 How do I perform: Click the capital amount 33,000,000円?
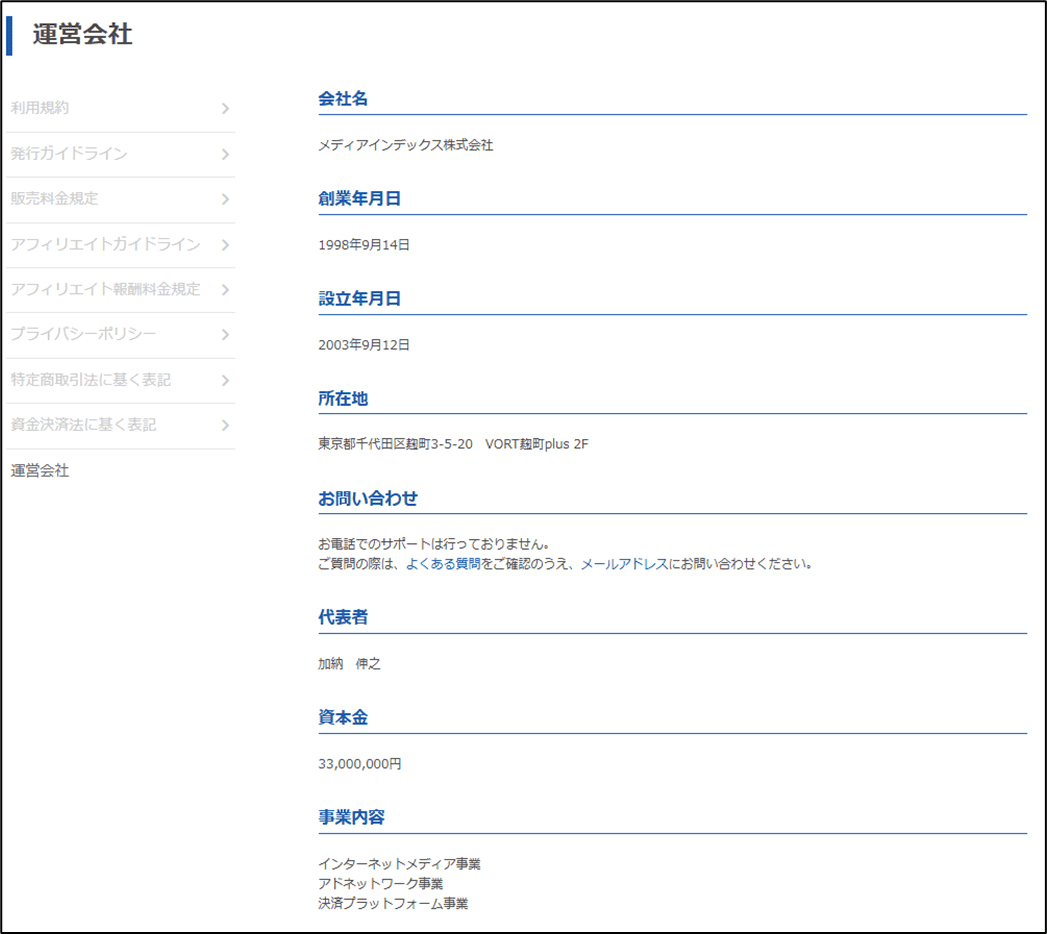[x=360, y=764]
